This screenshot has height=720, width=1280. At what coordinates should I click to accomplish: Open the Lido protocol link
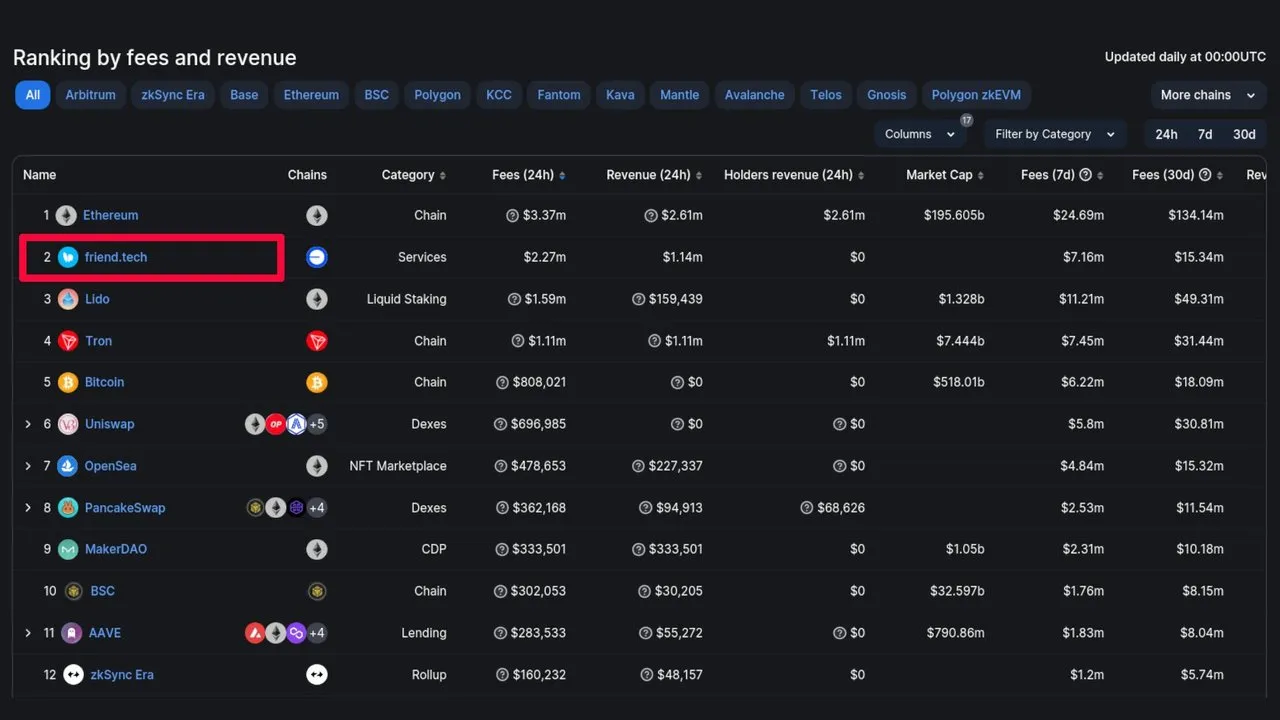pyautogui.click(x=97, y=299)
